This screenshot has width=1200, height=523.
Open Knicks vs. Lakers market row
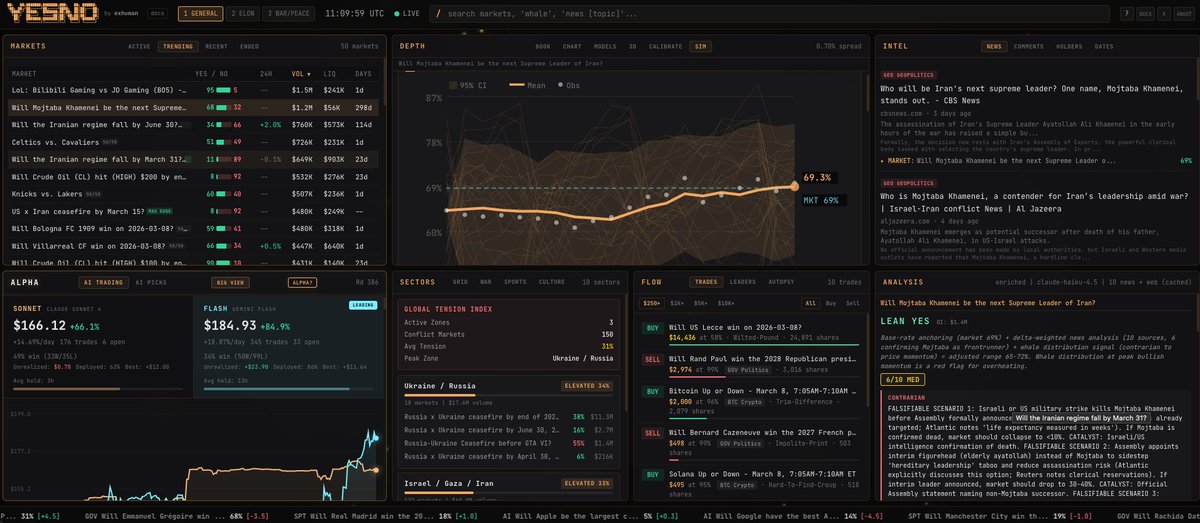(193, 194)
